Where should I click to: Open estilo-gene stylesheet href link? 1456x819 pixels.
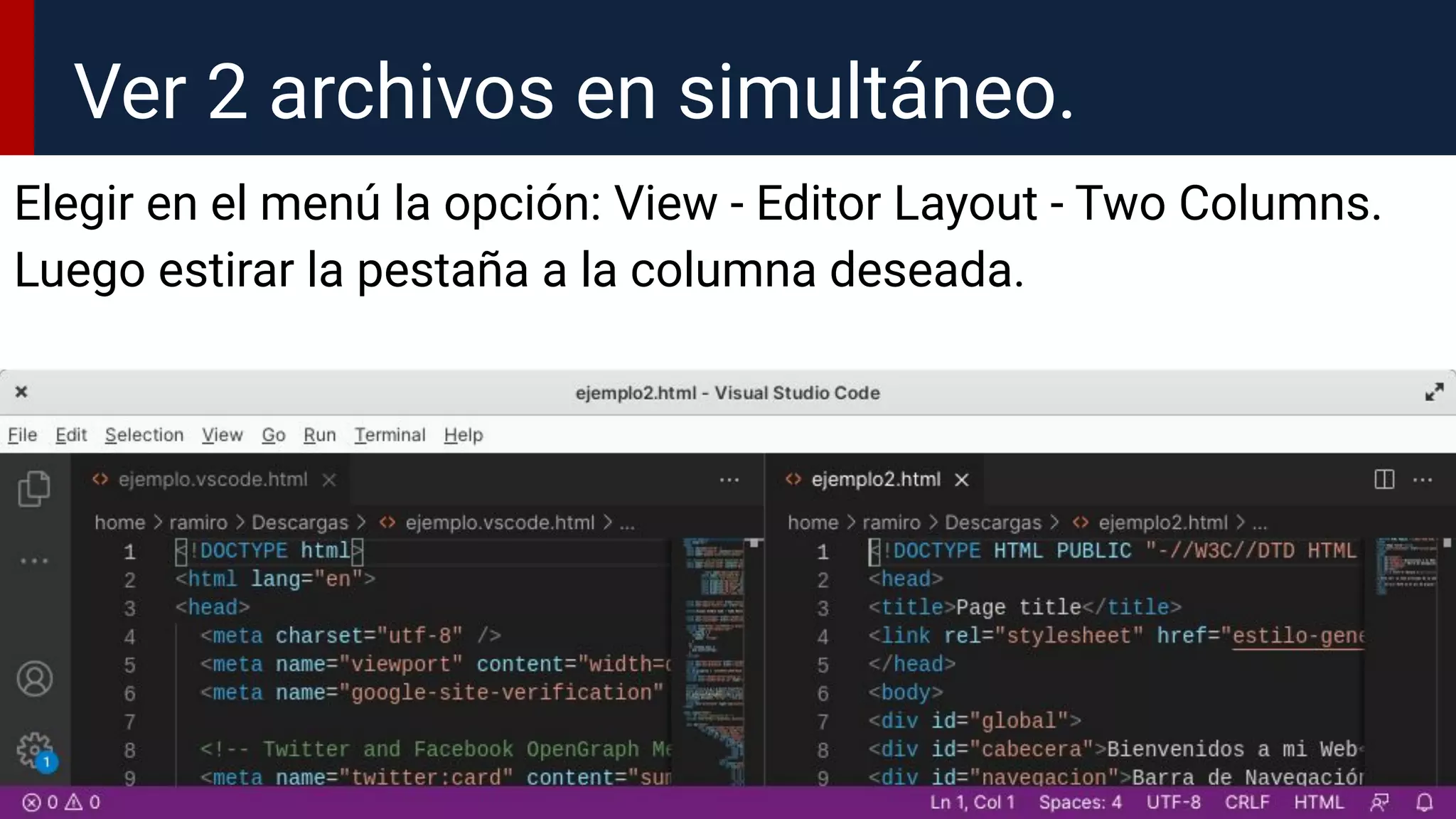coord(1297,636)
